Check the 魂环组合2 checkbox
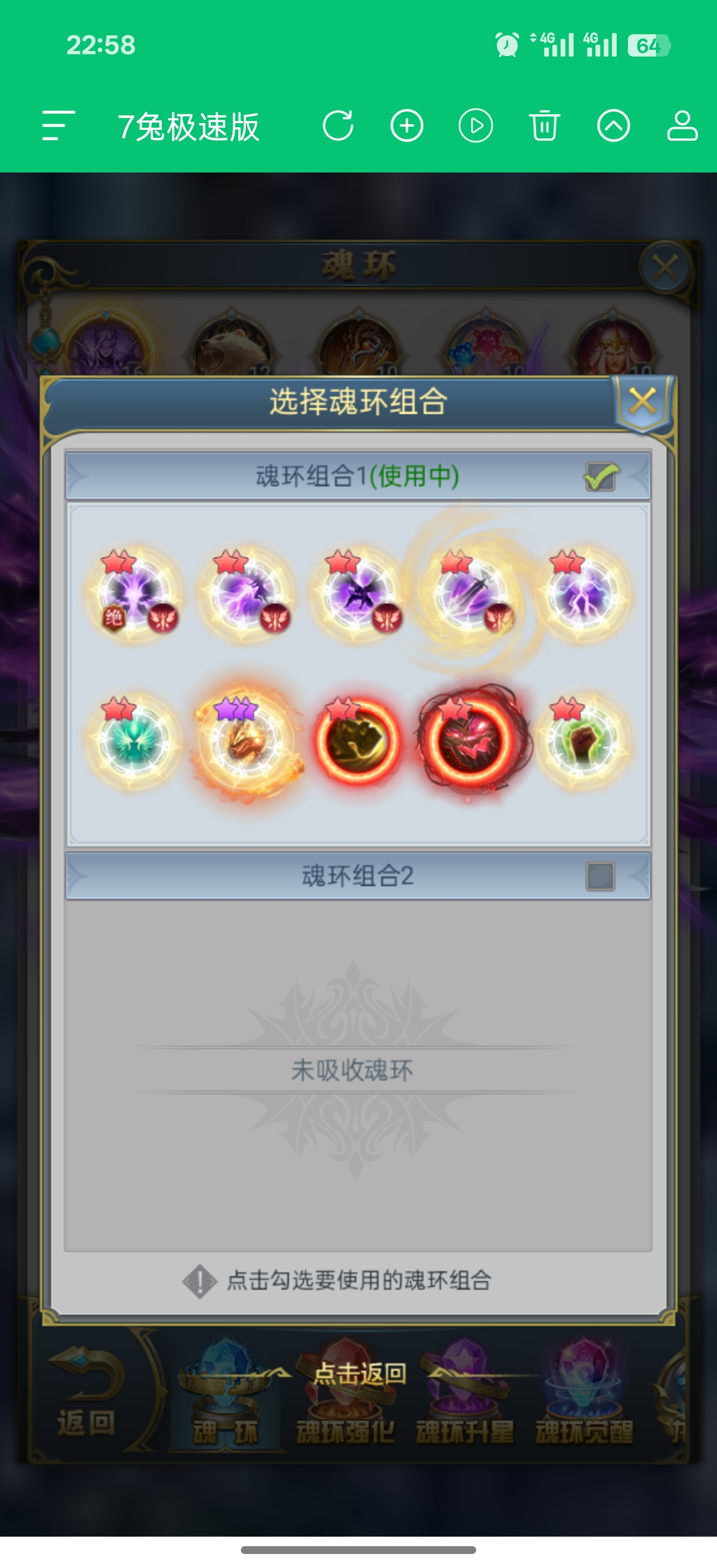Screen dimensions: 717x1568 click(x=600, y=876)
